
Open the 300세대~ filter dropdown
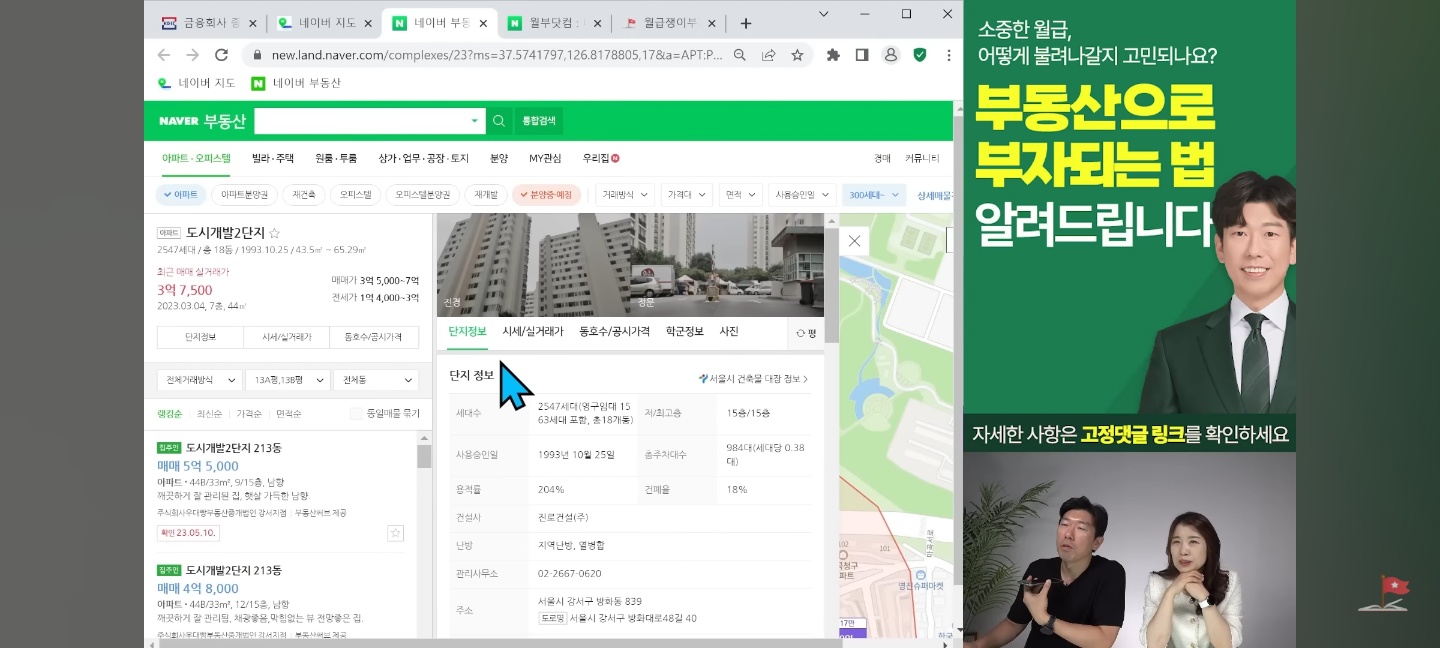[x=872, y=195]
